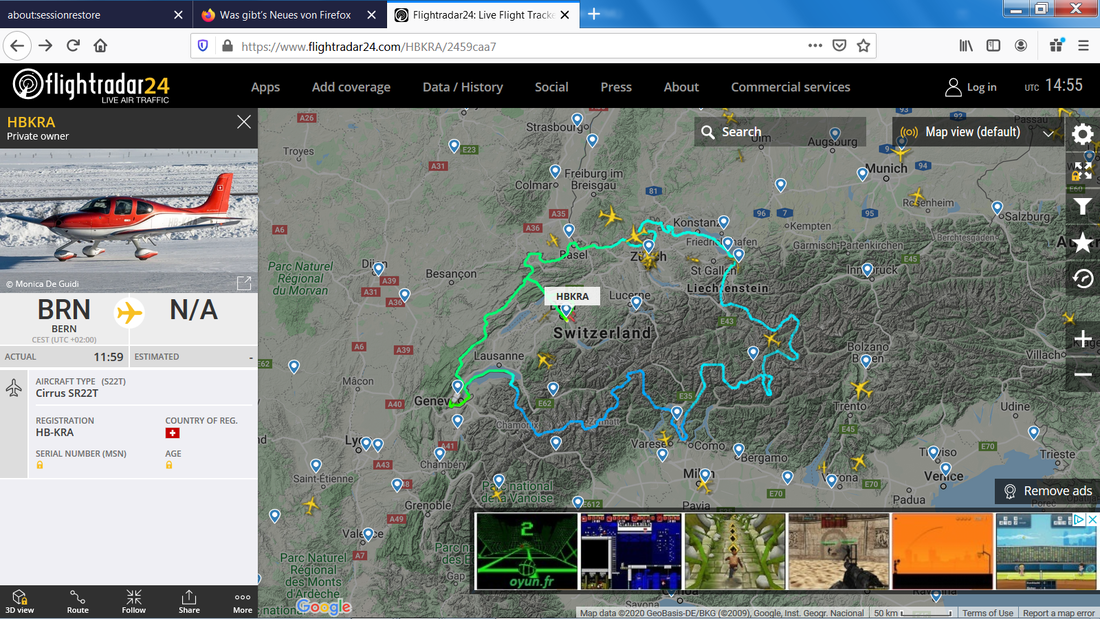Reload the current page
This screenshot has height=619, width=1100.
click(x=73, y=46)
